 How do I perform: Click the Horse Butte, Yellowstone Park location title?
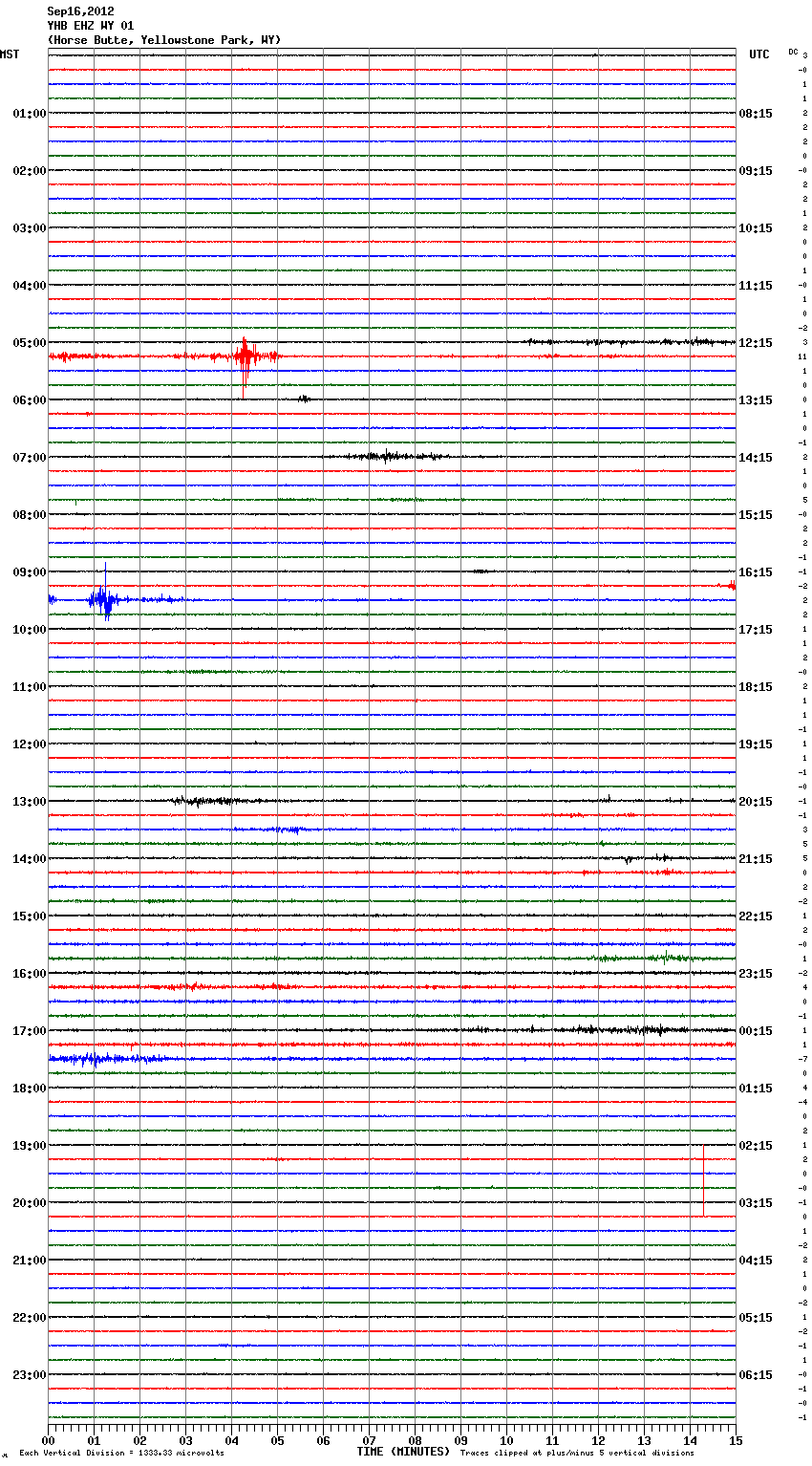(x=164, y=40)
